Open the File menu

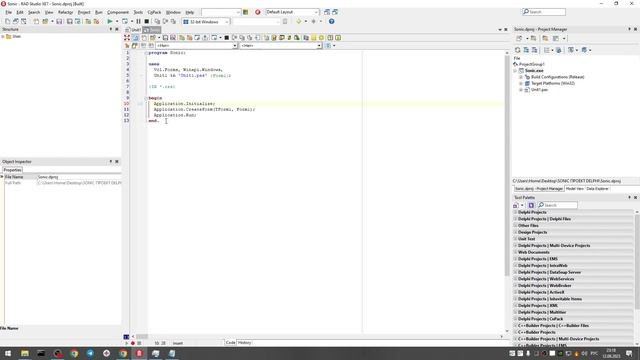[9, 12]
